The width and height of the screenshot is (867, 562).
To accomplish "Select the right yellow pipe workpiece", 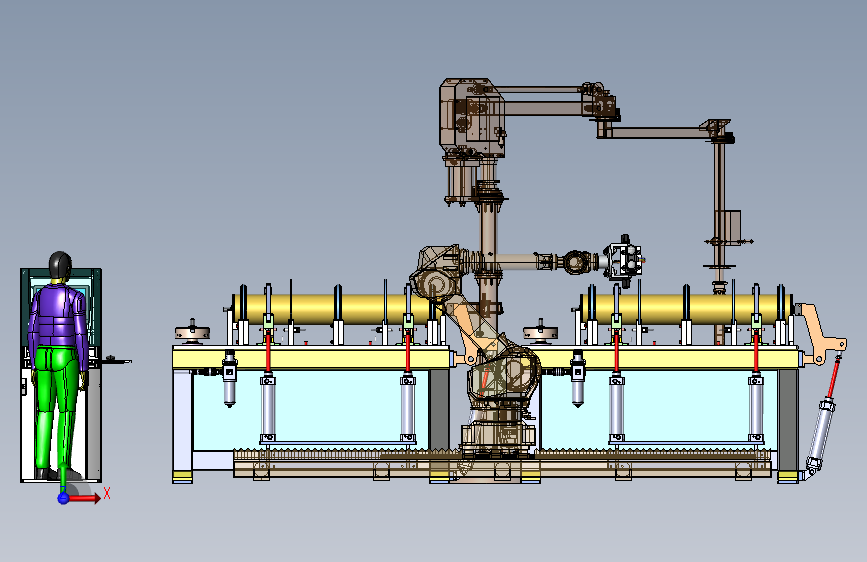I will point(686,308).
